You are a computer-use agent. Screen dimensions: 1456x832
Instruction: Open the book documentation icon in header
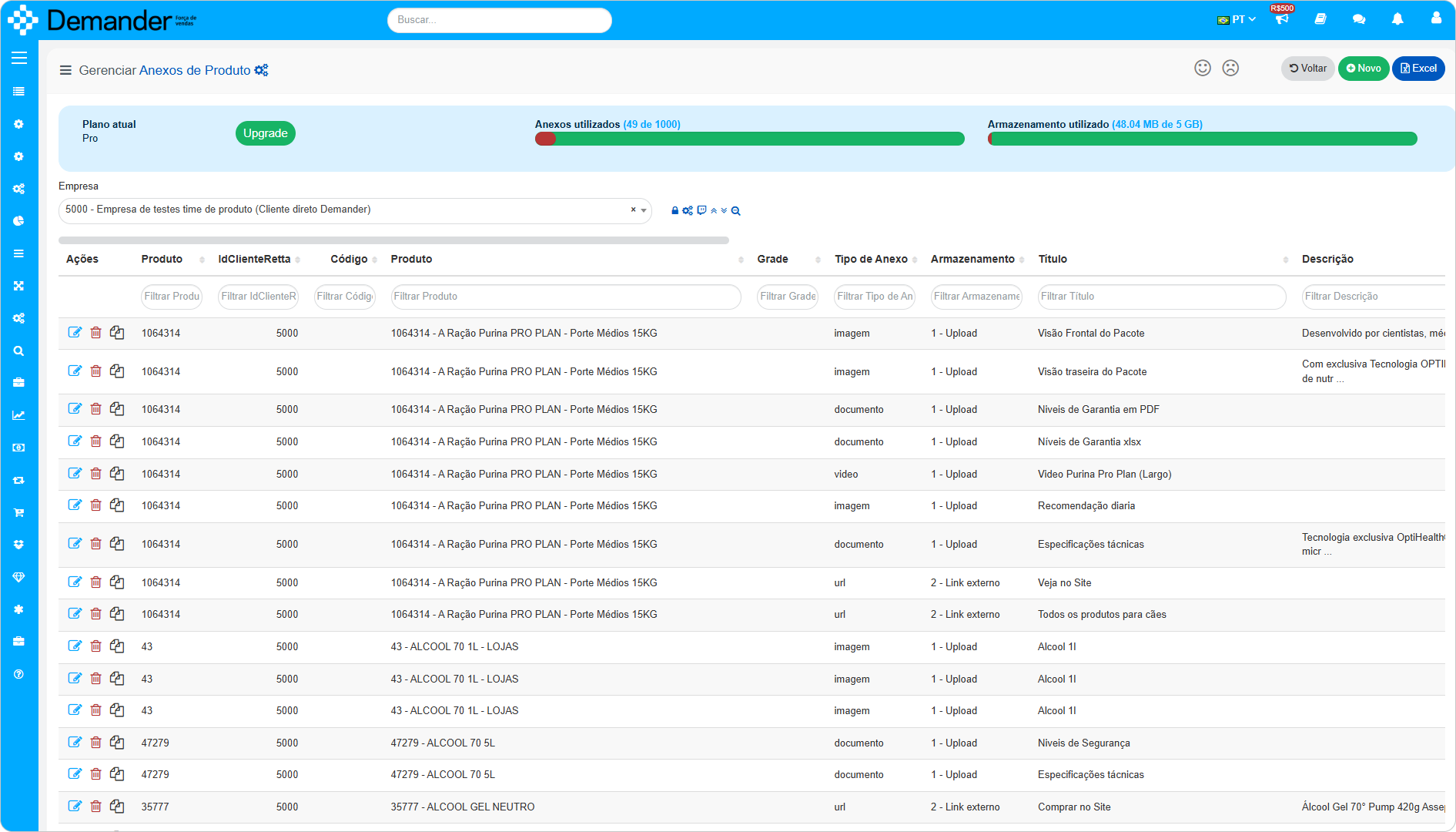(1320, 18)
